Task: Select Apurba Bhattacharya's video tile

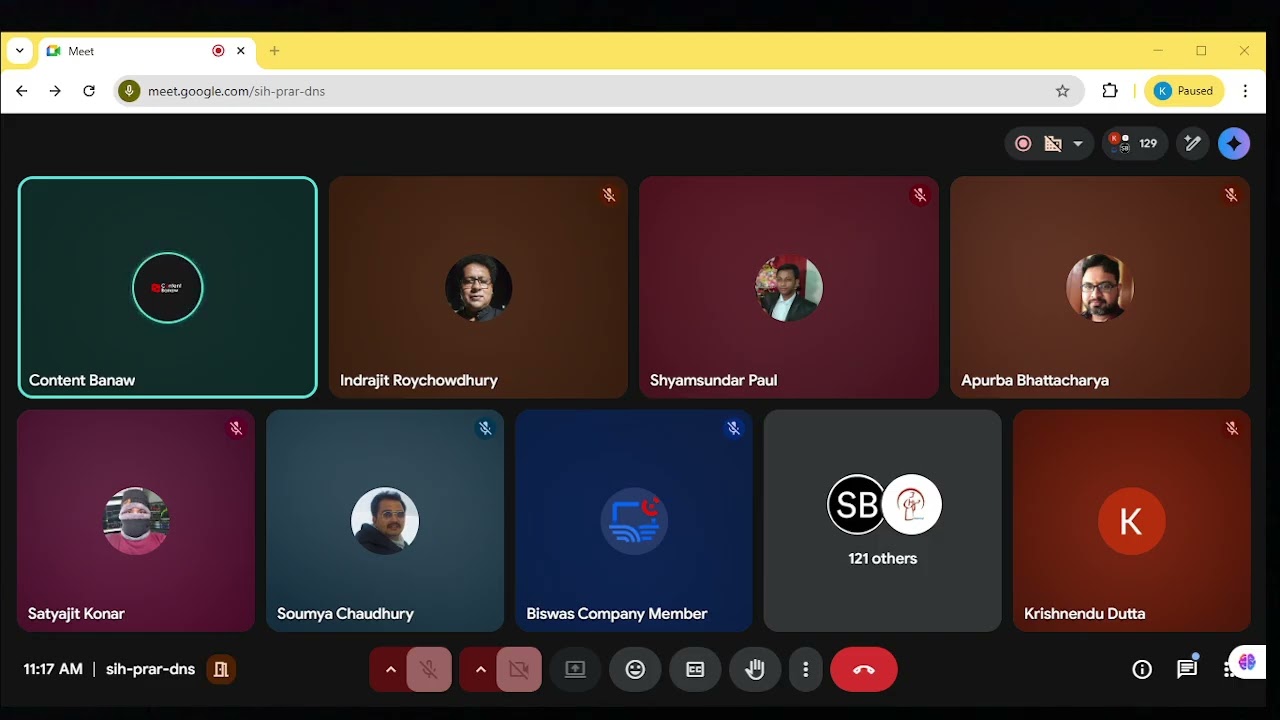Action: point(1100,288)
